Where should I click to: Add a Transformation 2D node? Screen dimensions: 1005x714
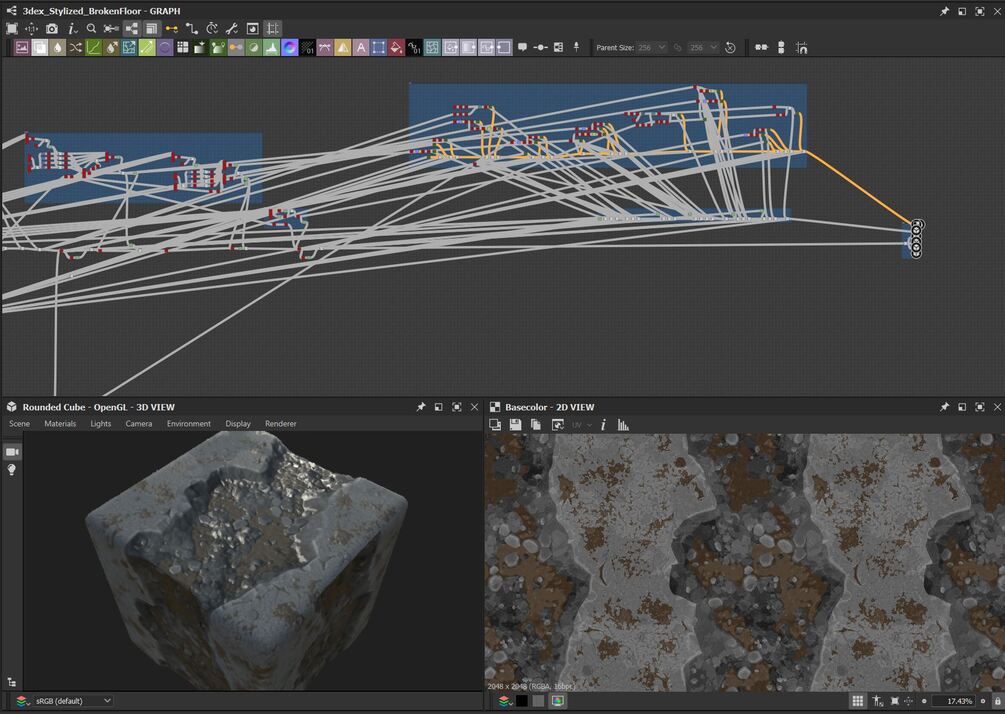(x=379, y=47)
